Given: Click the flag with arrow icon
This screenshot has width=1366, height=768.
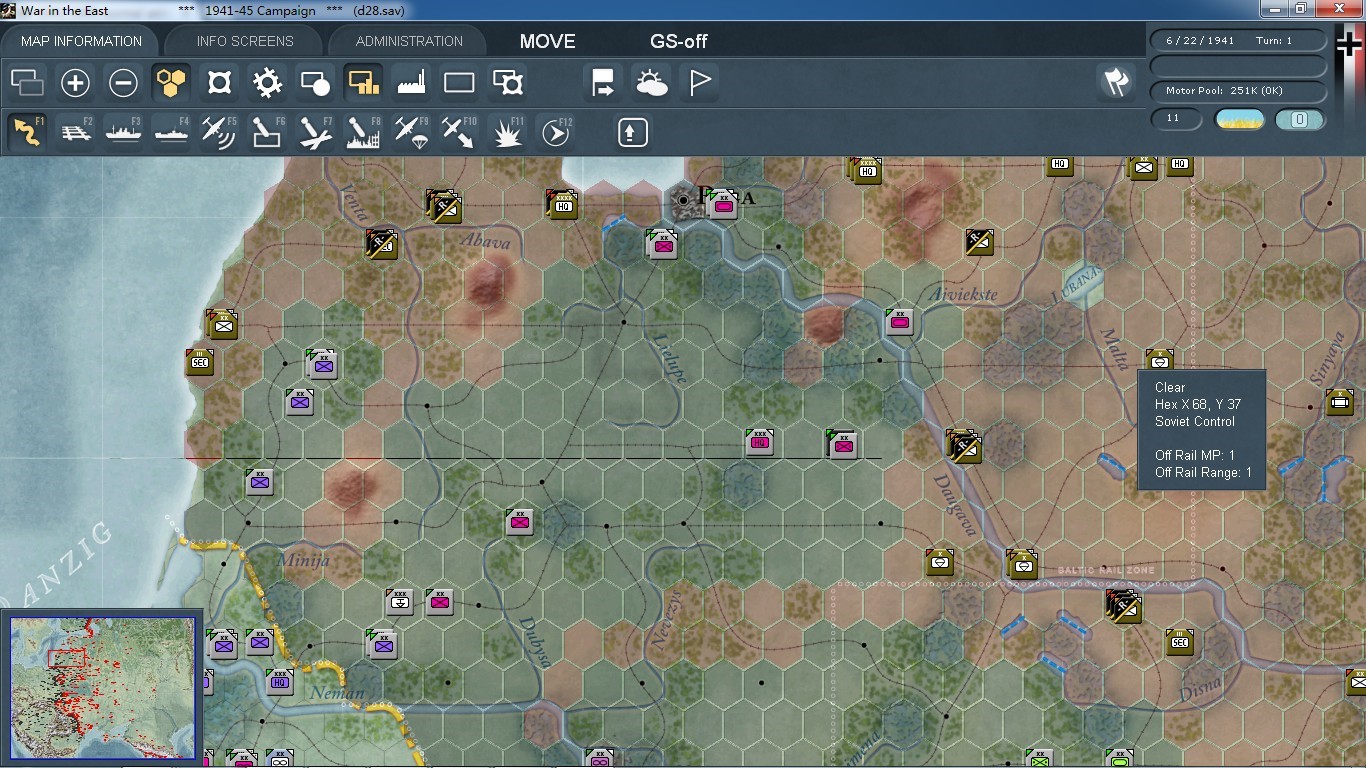Looking at the screenshot, I should pos(603,83).
